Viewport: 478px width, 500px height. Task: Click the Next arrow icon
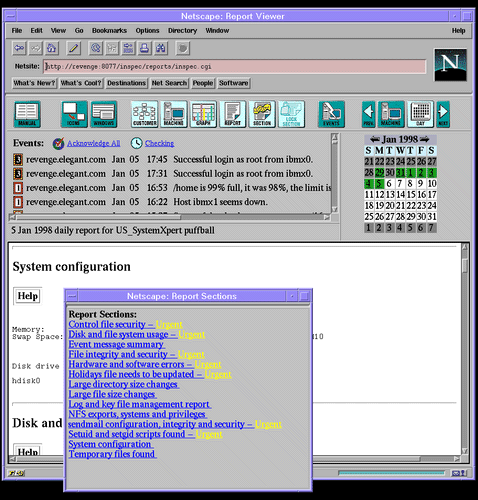pos(443,114)
